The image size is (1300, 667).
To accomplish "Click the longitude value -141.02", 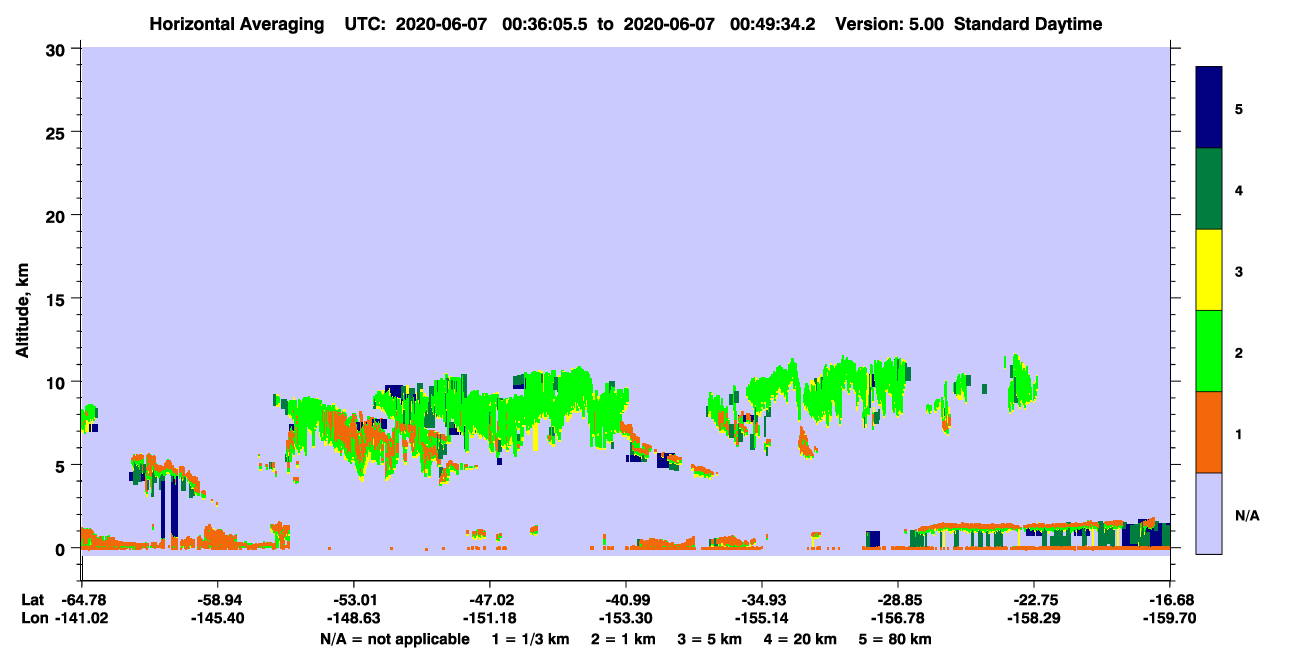I will [81, 619].
